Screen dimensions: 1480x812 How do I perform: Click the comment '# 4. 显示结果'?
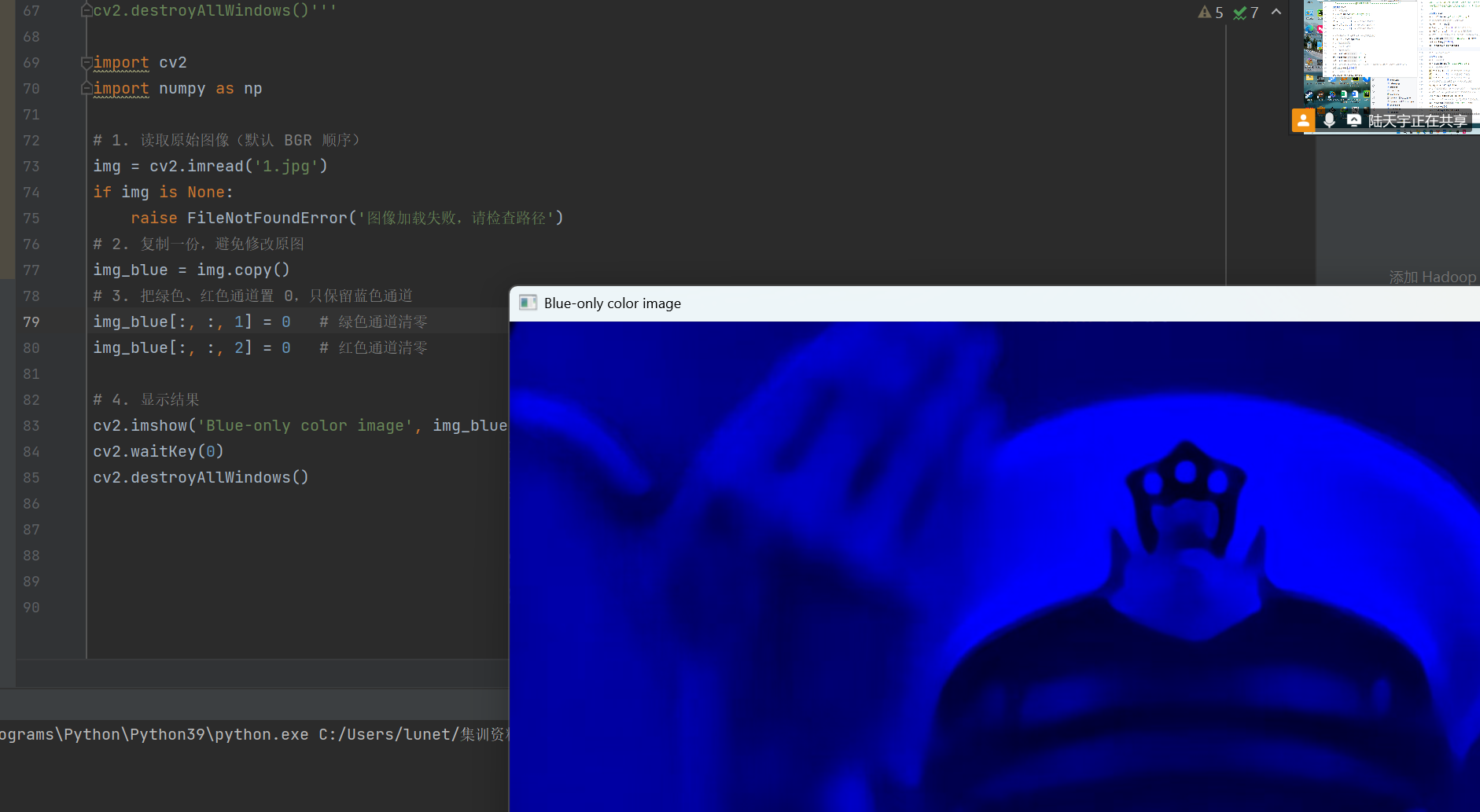146,399
